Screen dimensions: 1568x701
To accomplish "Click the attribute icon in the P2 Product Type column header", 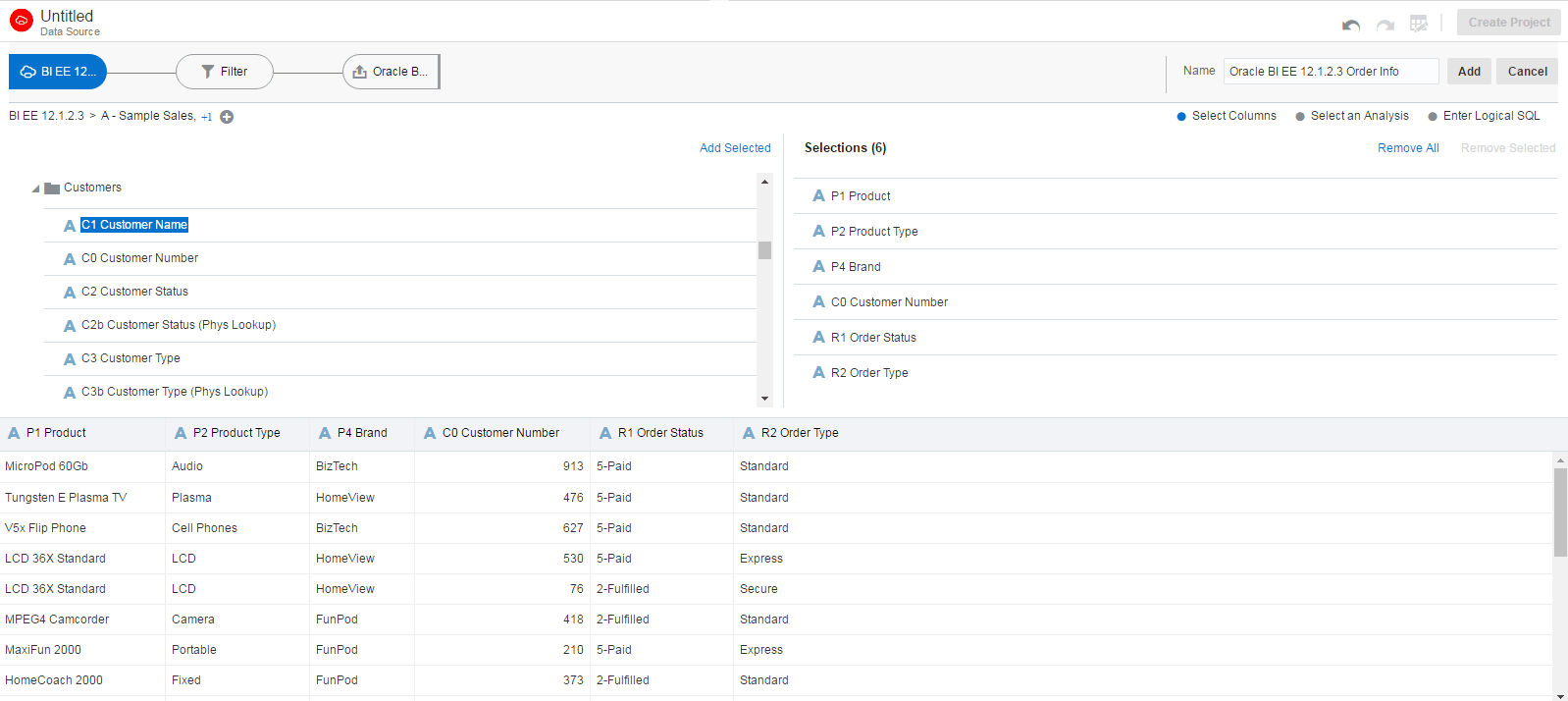I will (x=181, y=433).
